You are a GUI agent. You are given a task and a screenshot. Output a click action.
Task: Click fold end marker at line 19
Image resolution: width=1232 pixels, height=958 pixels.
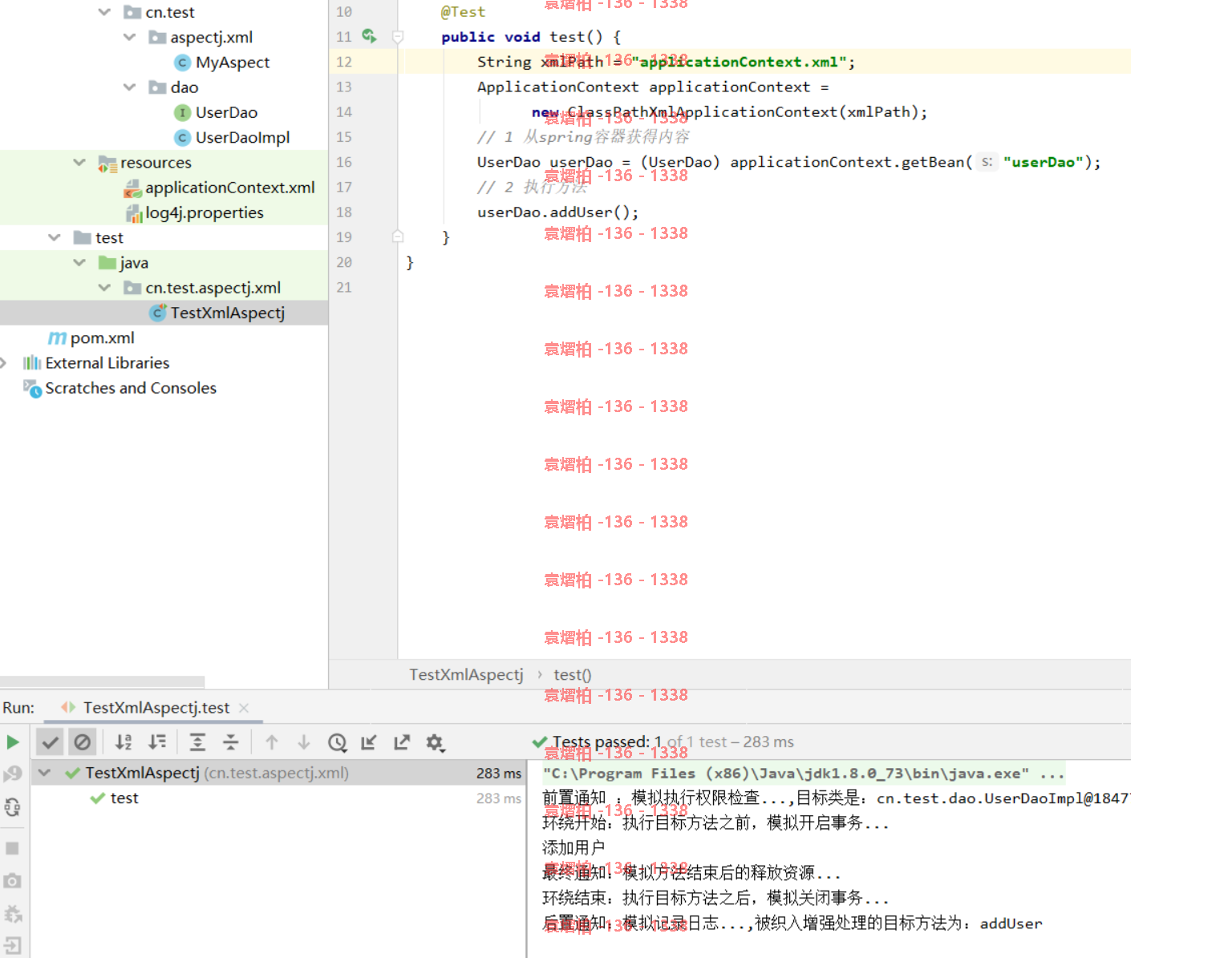[x=397, y=236]
